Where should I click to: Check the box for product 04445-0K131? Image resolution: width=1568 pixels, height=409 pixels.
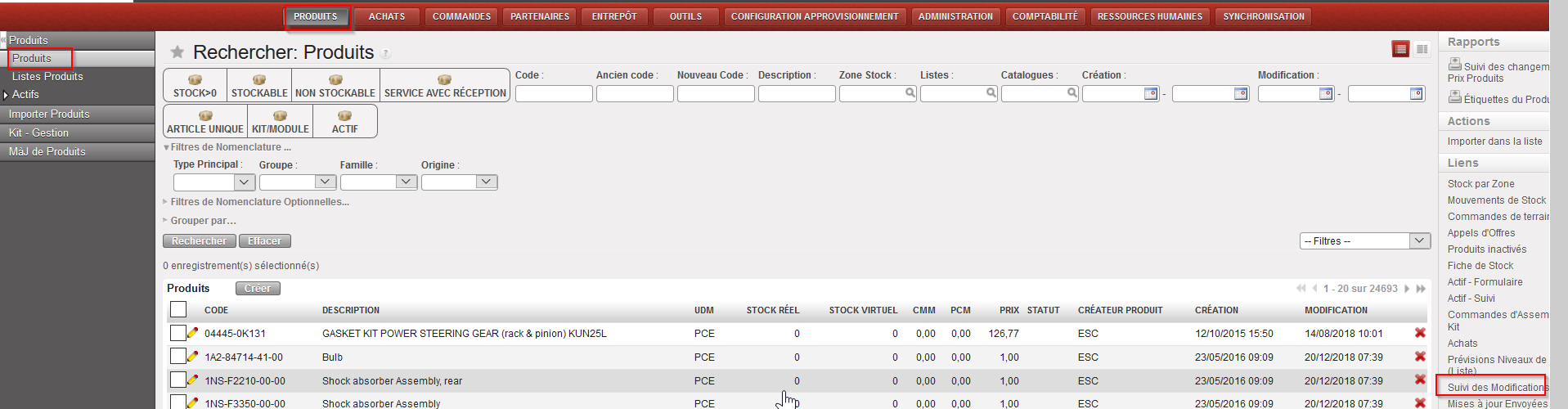pyautogui.click(x=177, y=333)
